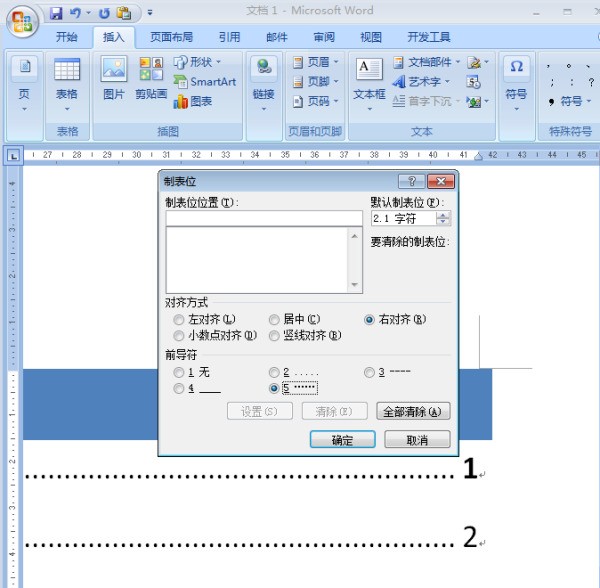The image size is (600, 588).
Task: Click the right indent marker on ruler
Action: (x=478, y=156)
